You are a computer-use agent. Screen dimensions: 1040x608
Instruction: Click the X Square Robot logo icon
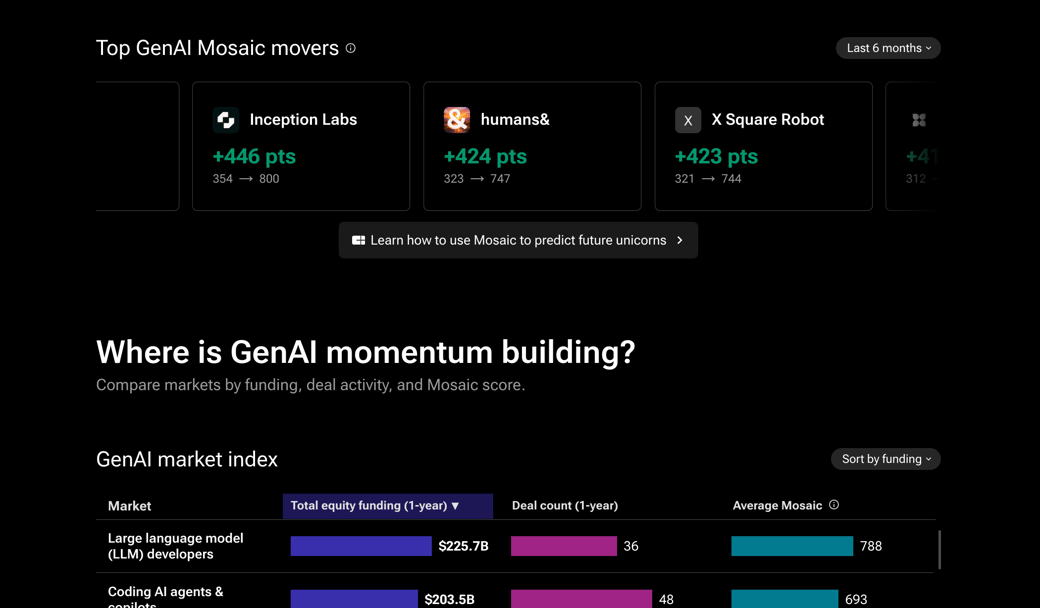688,120
